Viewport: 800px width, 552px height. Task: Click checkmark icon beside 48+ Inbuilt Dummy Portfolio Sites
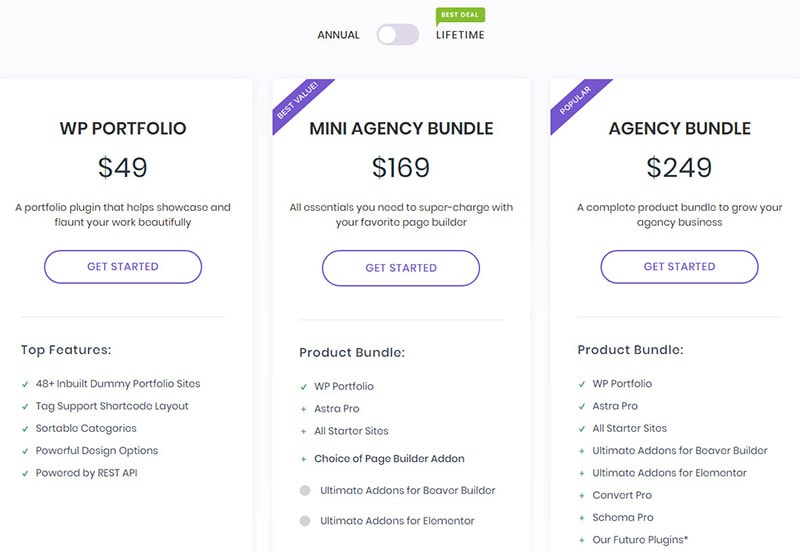[x=25, y=384]
